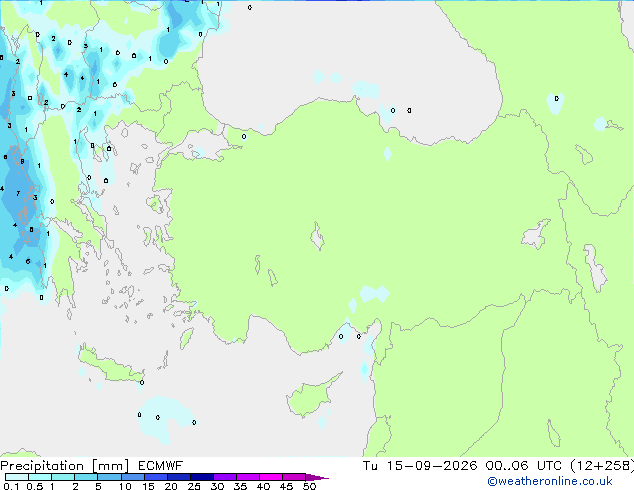This screenshot has width=634, height=490.
Task: Click the weatheronline.co.uk copyright link
Action: (549, 481)
